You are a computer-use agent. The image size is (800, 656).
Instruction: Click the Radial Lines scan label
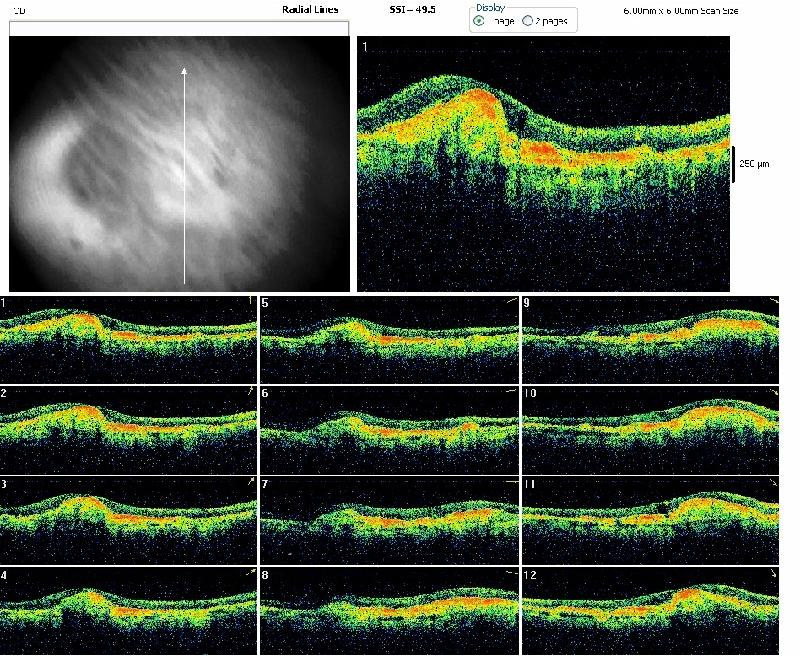(x=310, y=9)
